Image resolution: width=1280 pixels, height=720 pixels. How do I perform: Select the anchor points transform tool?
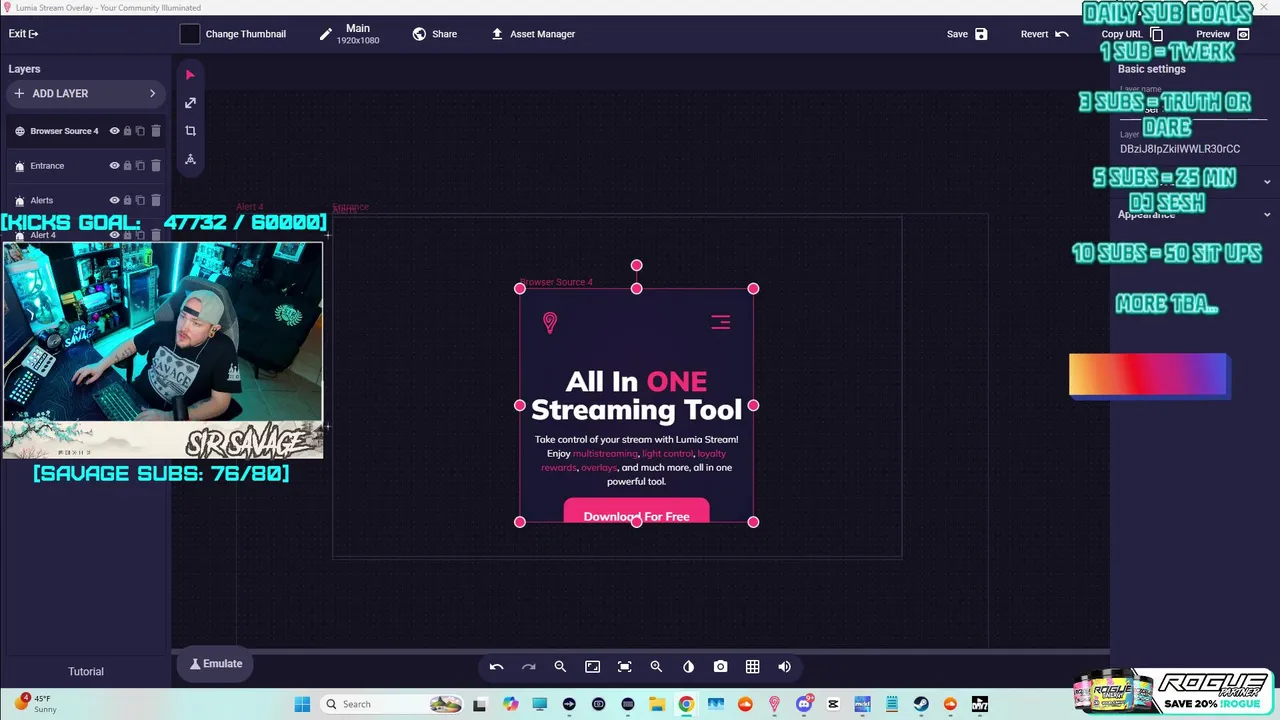pos(190,159)
